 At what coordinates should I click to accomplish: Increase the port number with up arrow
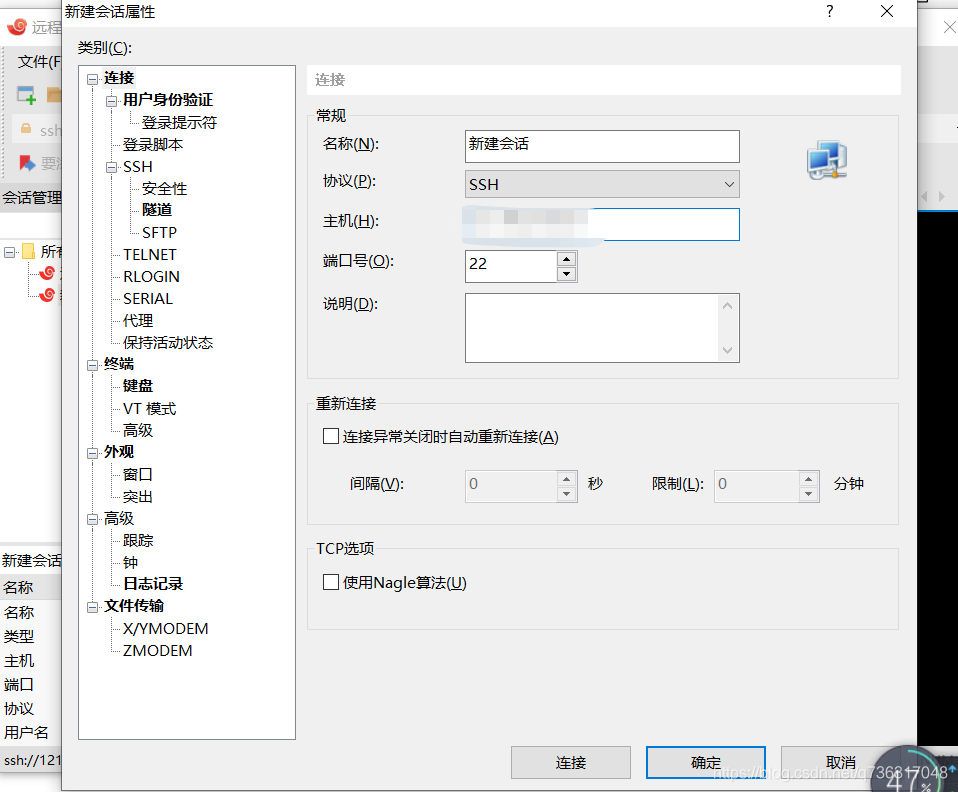(566, 258)
